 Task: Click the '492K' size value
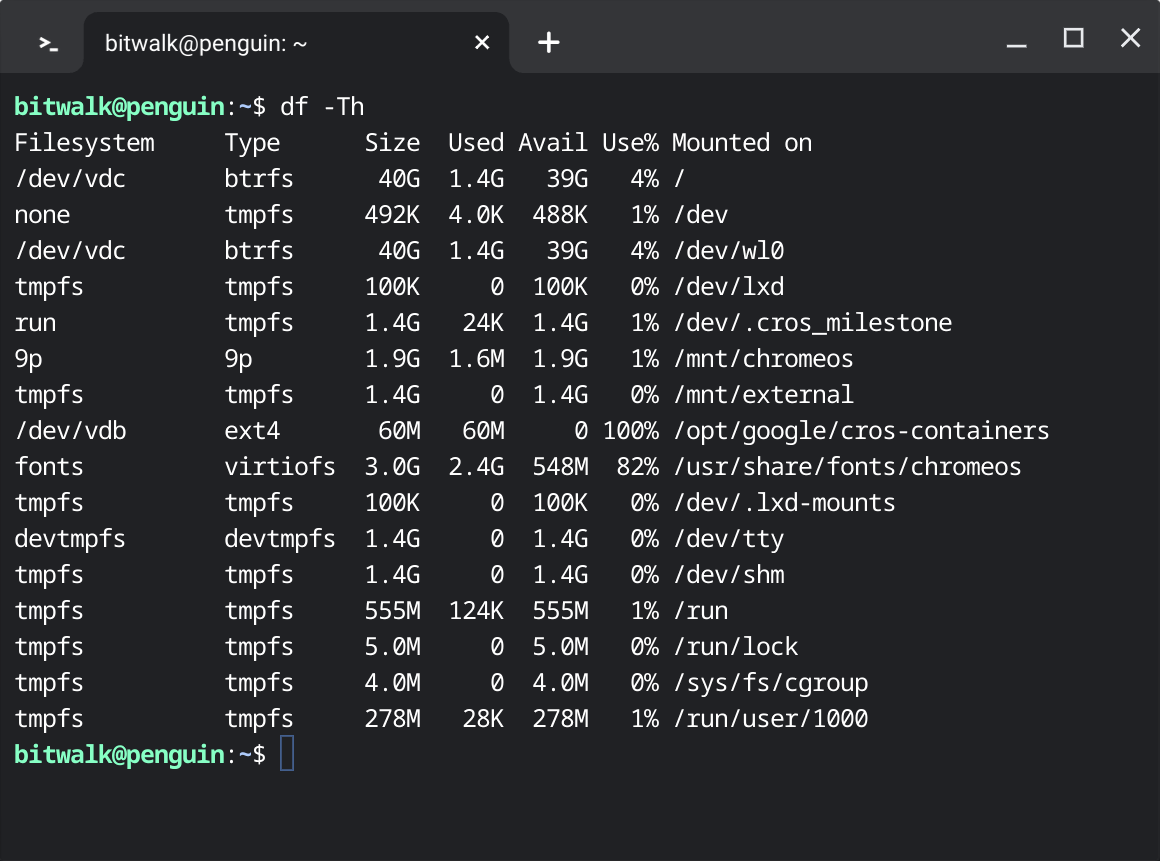(392, 215)
